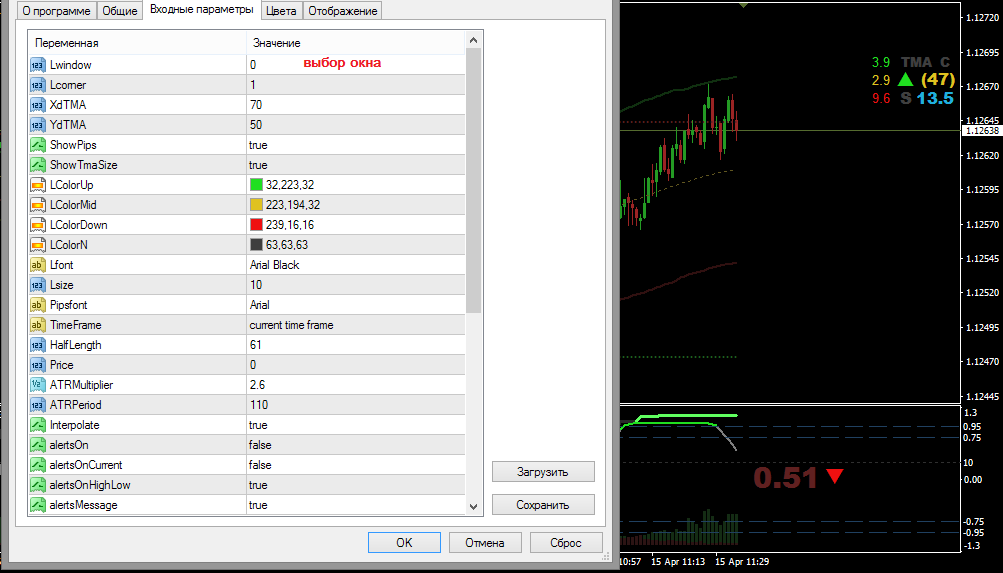Viewport: 1003px width, 573px height.
Task: Click the alertsOnHighLow value true
Action: tap(258, 485)
